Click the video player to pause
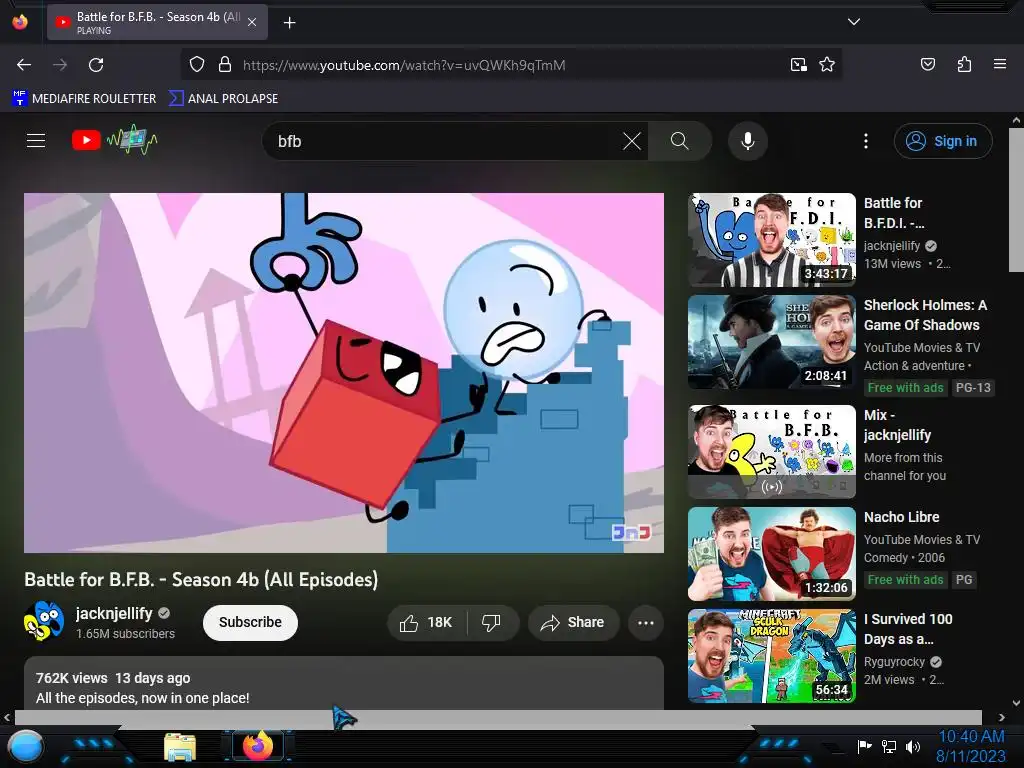 click(344, 373)
